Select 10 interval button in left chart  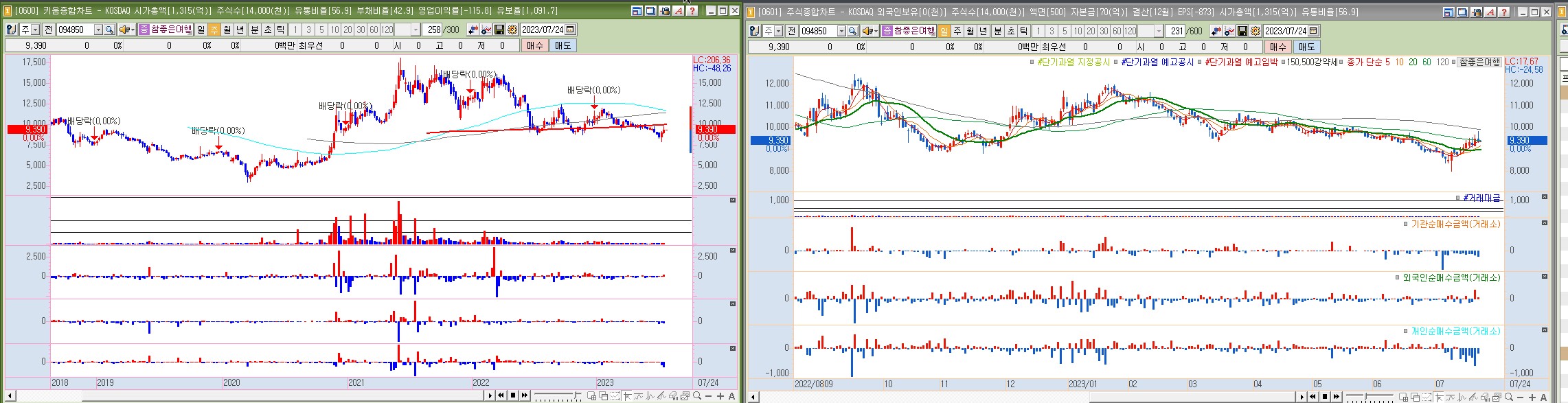click(334, 30)
